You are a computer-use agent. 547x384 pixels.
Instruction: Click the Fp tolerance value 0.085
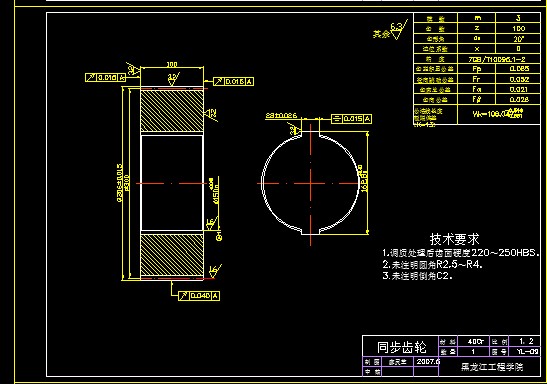point(519,69)
